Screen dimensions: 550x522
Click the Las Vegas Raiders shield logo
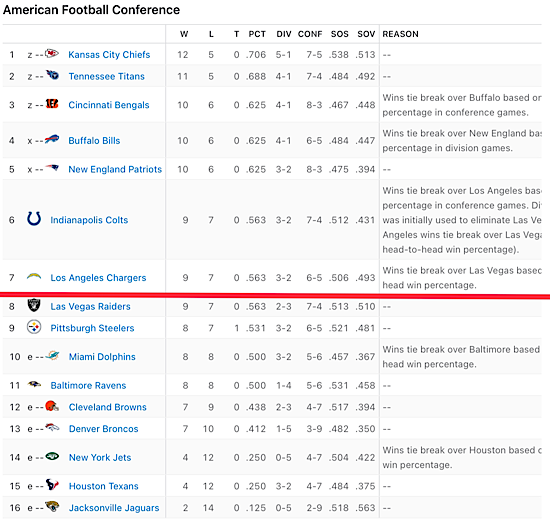point(34,305)
